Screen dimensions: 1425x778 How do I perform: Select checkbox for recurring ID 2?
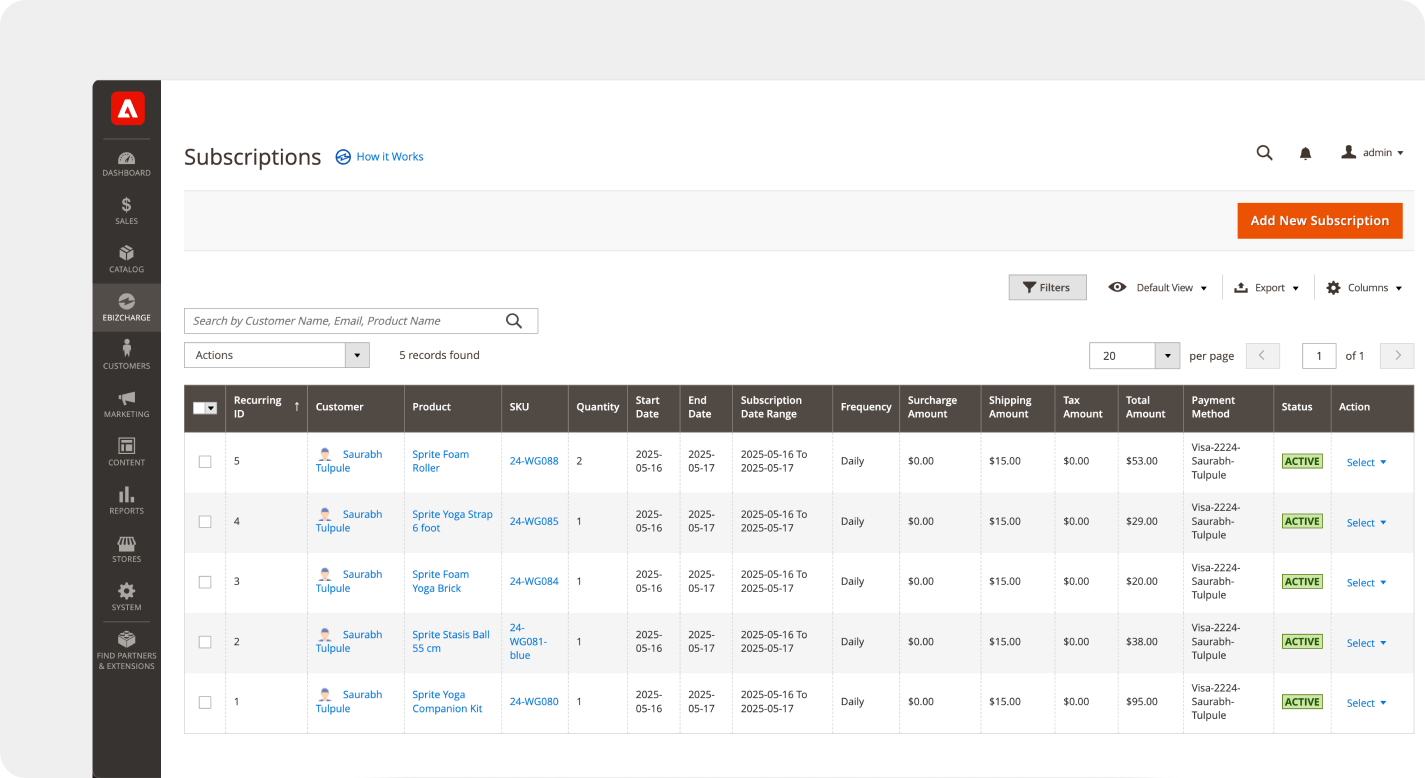click(x=205, y=642)
